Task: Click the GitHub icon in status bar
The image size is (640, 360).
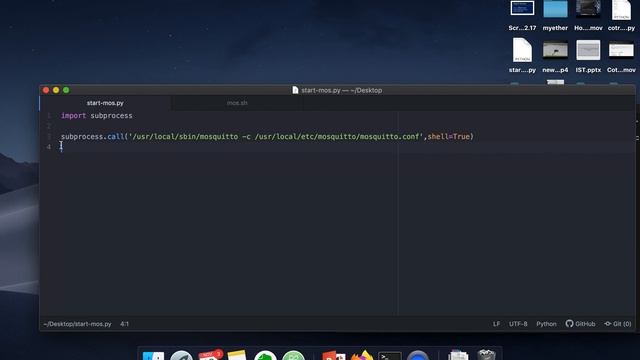Action: point(569,324)
